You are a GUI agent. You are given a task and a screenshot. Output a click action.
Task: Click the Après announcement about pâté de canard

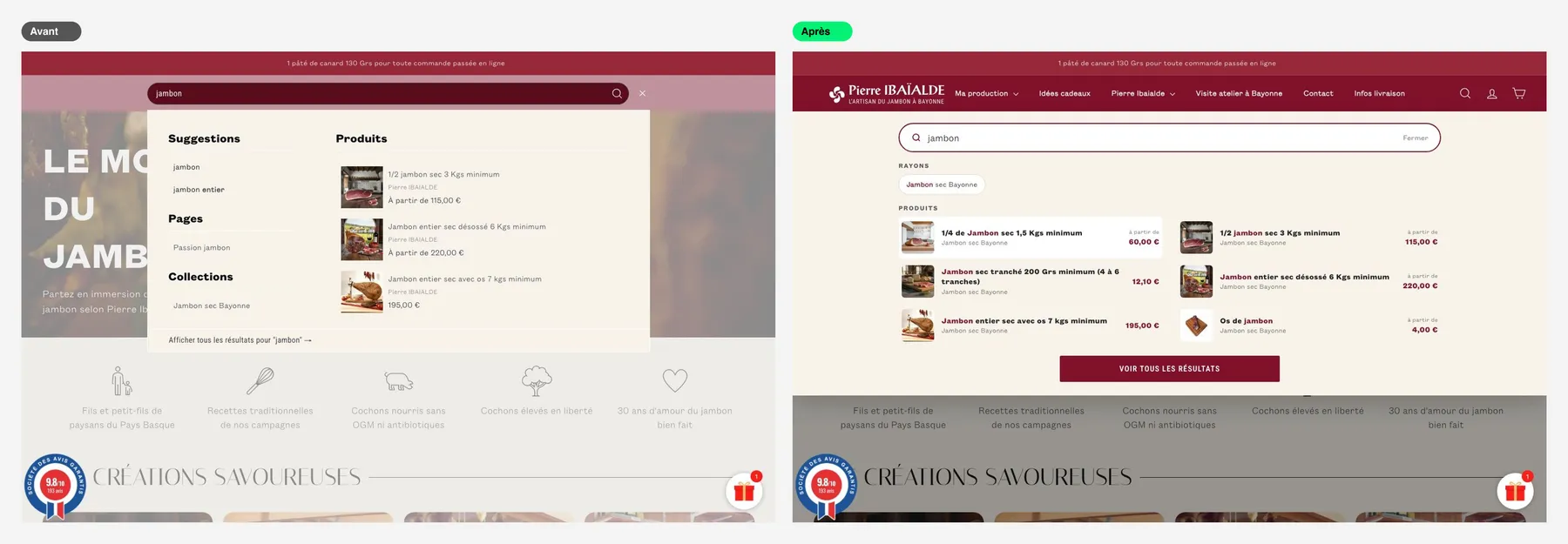[1167, 64]
